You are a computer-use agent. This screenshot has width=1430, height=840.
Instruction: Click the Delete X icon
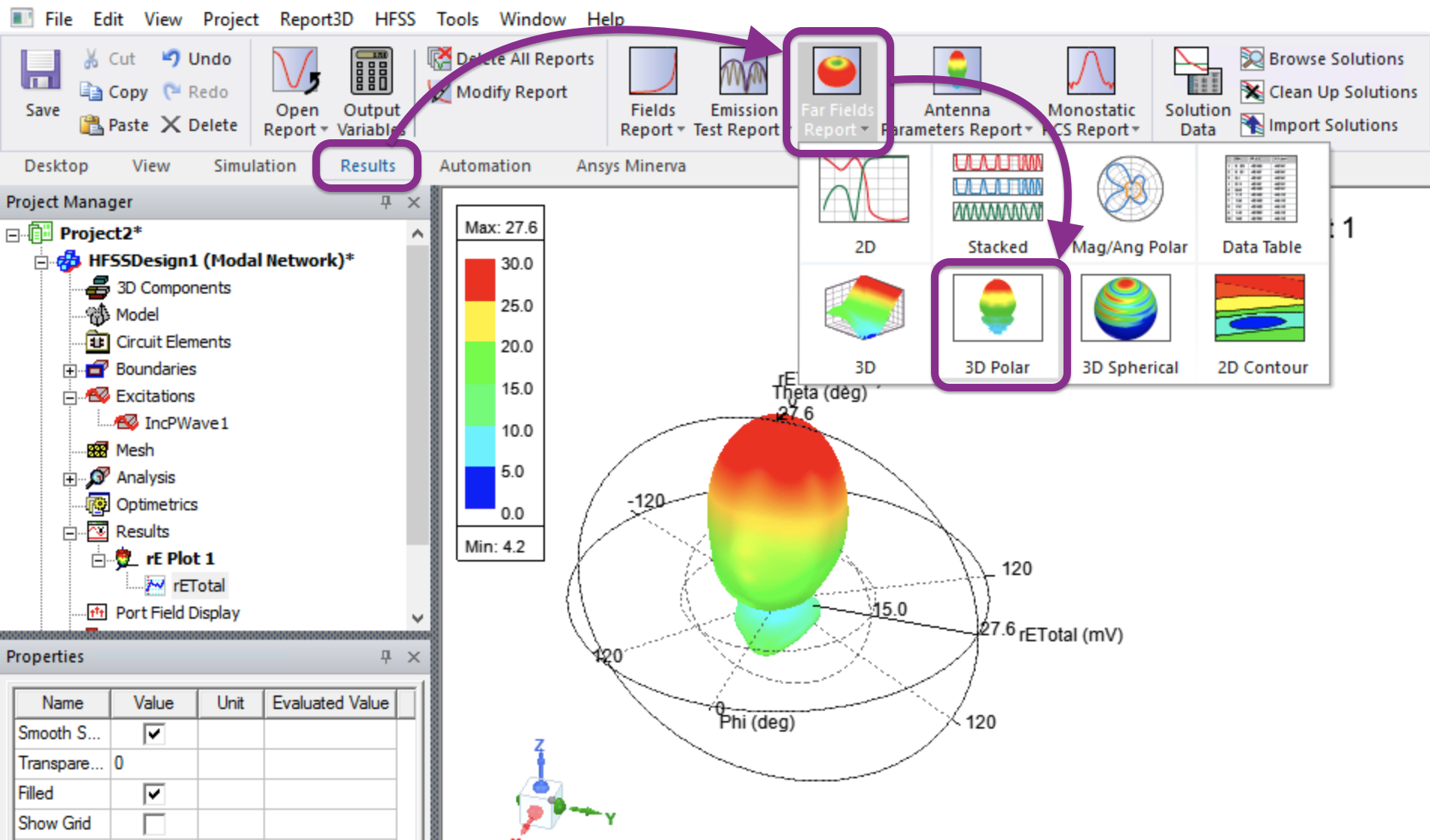click(171, 125)
